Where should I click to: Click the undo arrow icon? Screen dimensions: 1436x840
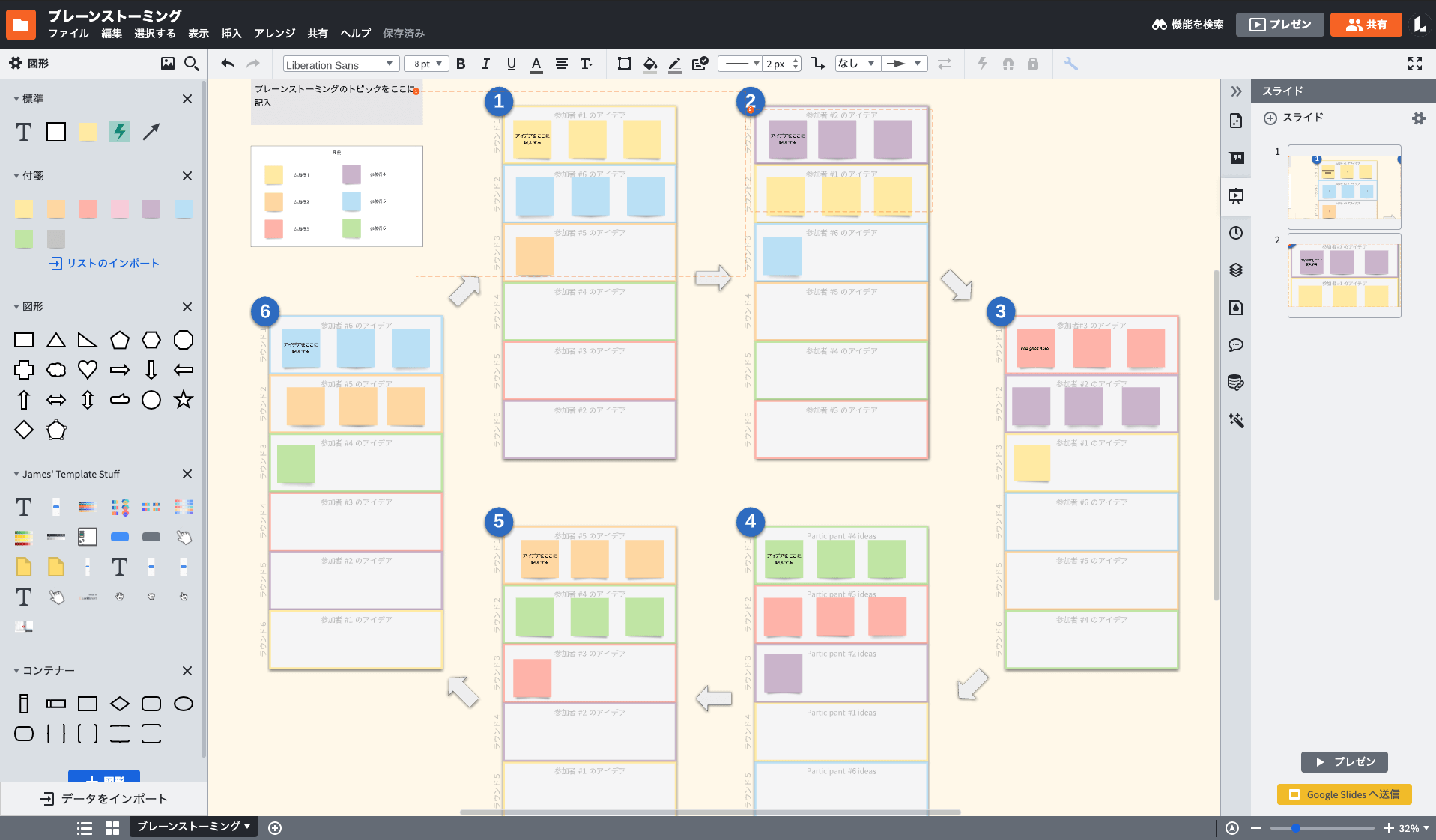tap(228, 64)
